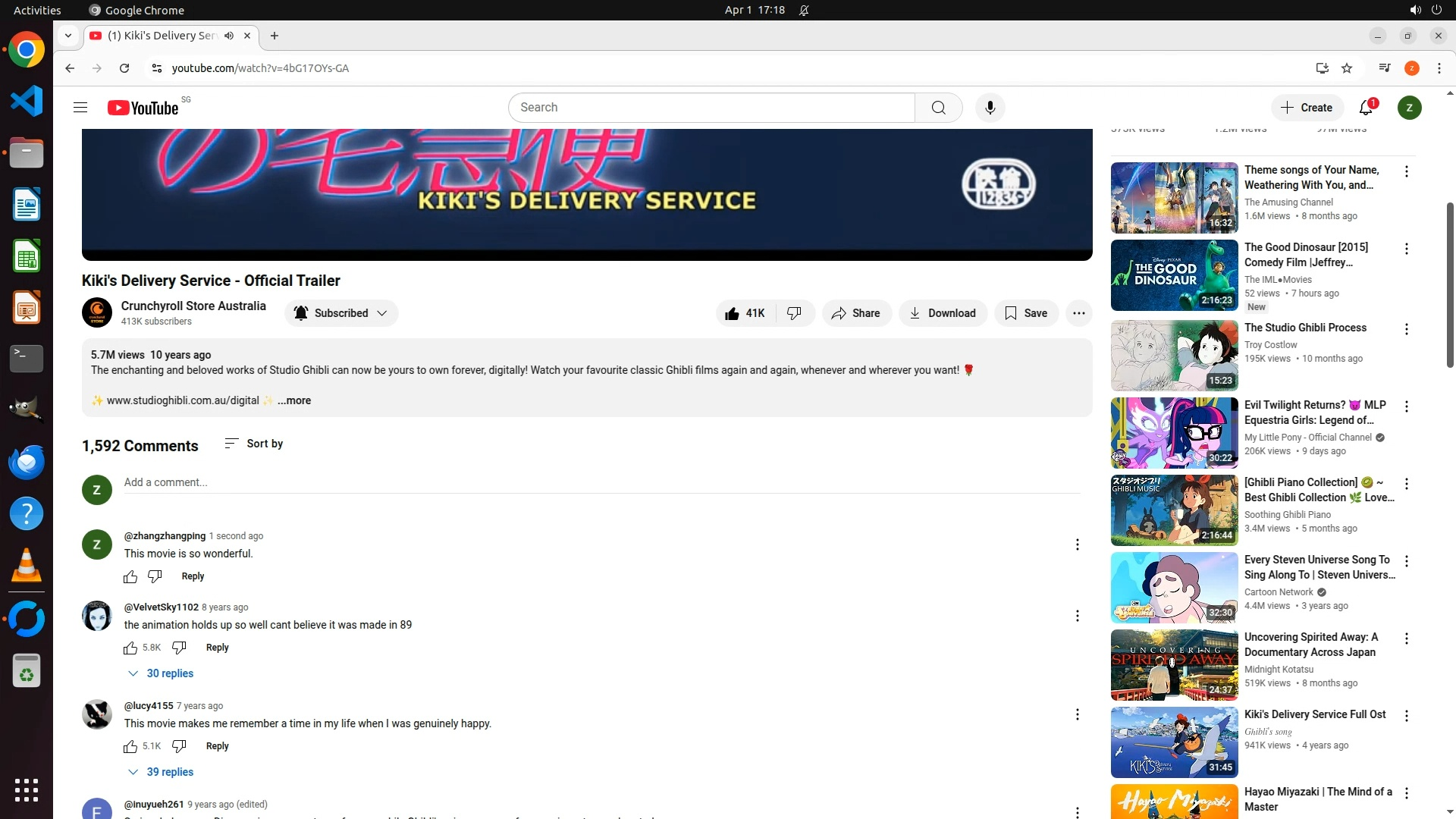Click the page vertical scrollbar thumb
Viewport: 1456px width, 819px height.
tap(1450, 284)
